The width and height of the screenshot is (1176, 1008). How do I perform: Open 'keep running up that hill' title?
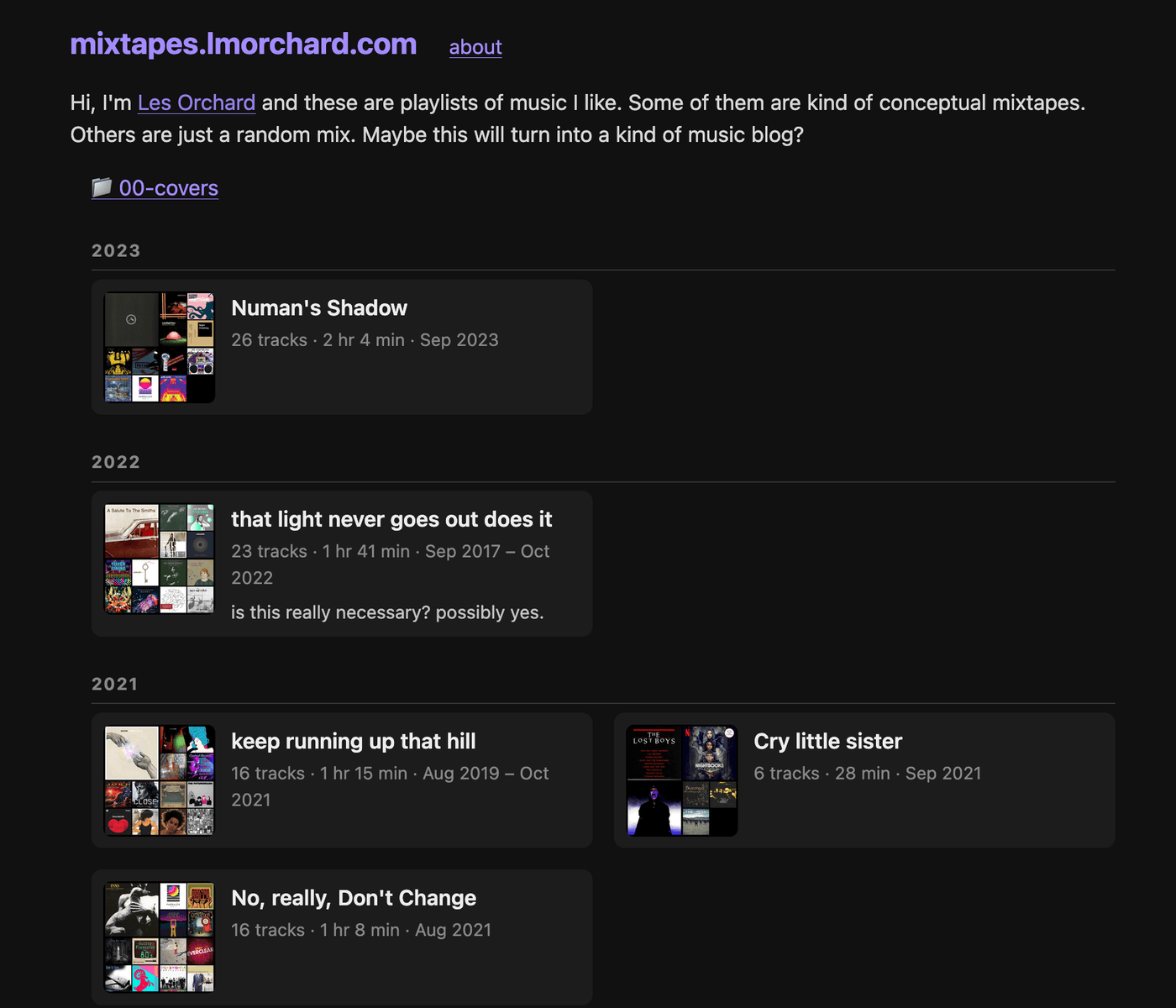(x=354, y=741)
